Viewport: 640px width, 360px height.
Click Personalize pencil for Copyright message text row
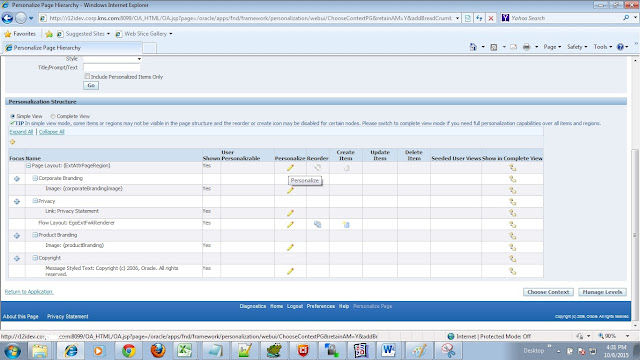(x=290, y=271)
